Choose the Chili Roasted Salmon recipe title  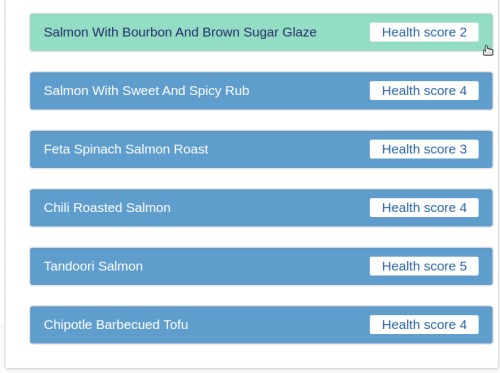tap(107, 208)
